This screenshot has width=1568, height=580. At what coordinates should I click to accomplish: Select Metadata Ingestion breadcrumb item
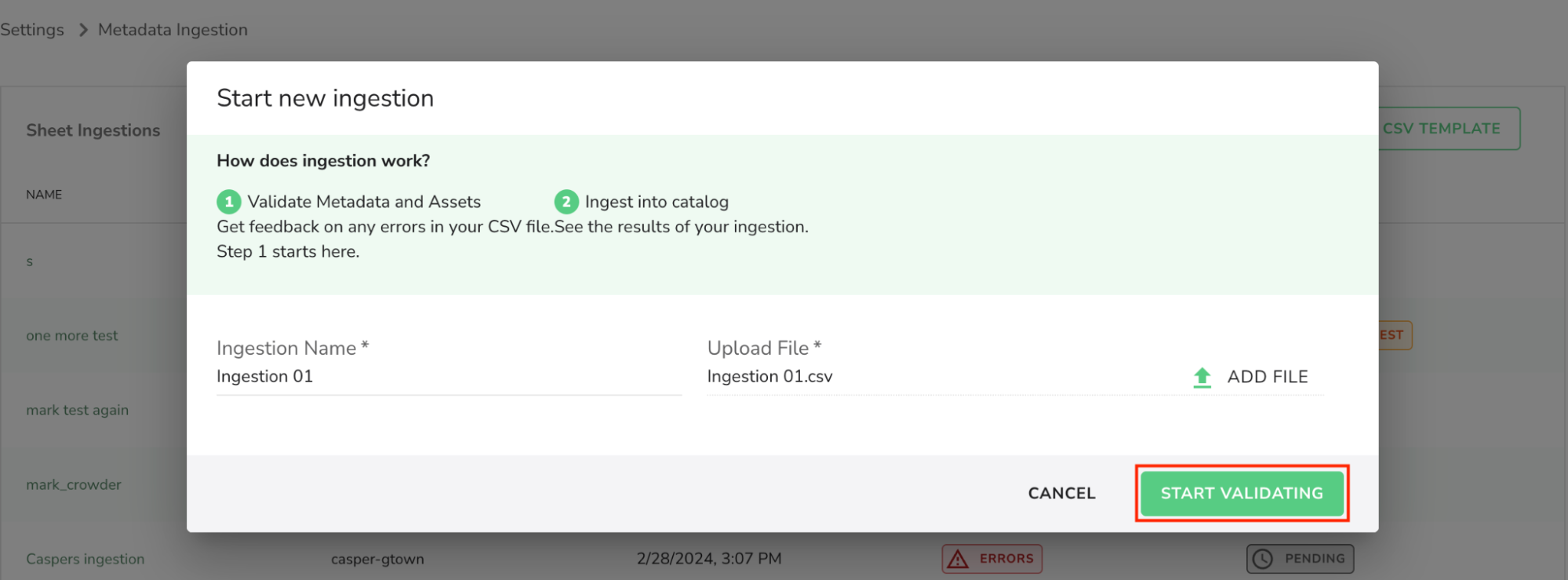point(173,30)
